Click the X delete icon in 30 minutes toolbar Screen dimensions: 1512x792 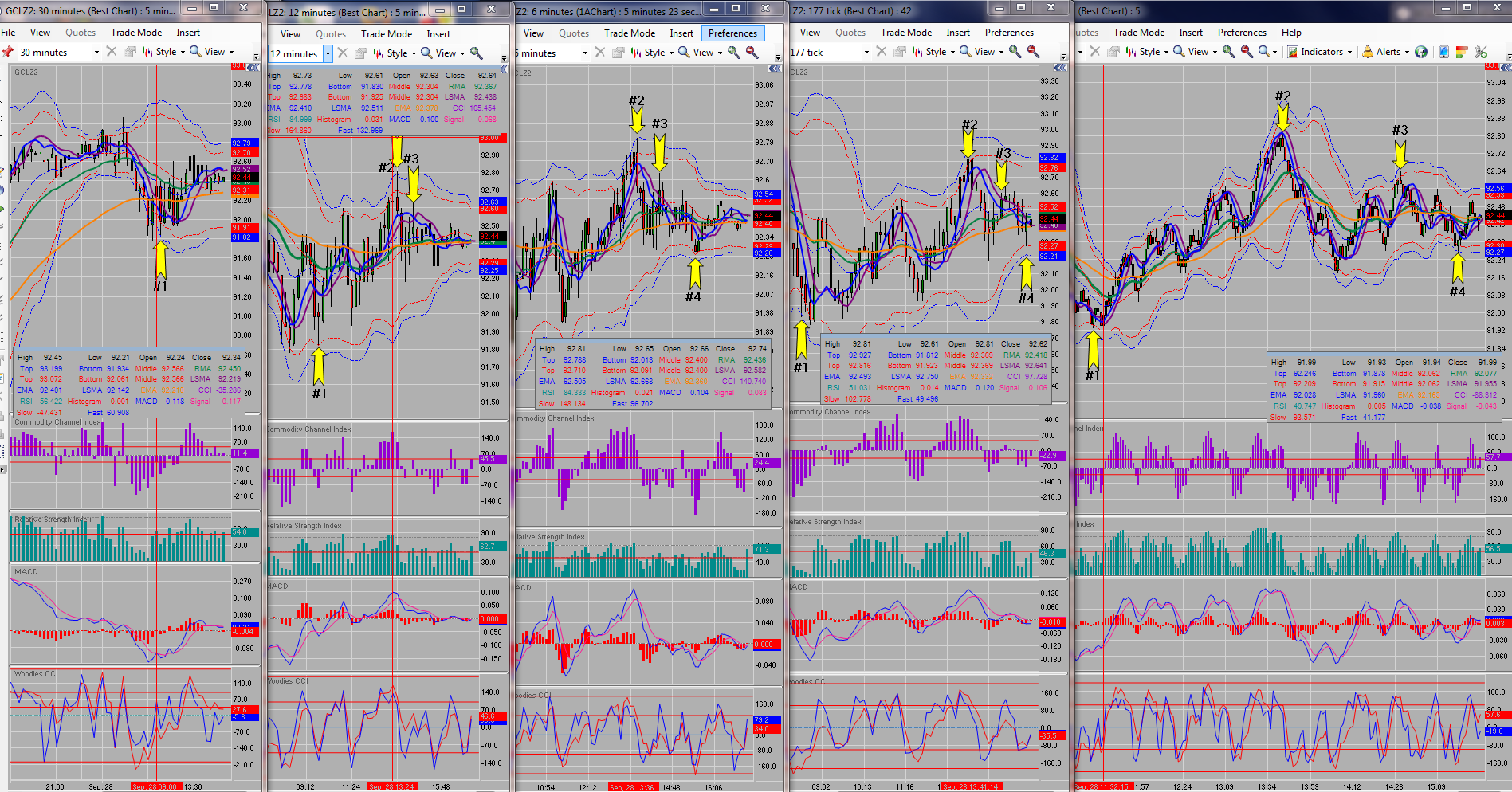pos(111,52)
